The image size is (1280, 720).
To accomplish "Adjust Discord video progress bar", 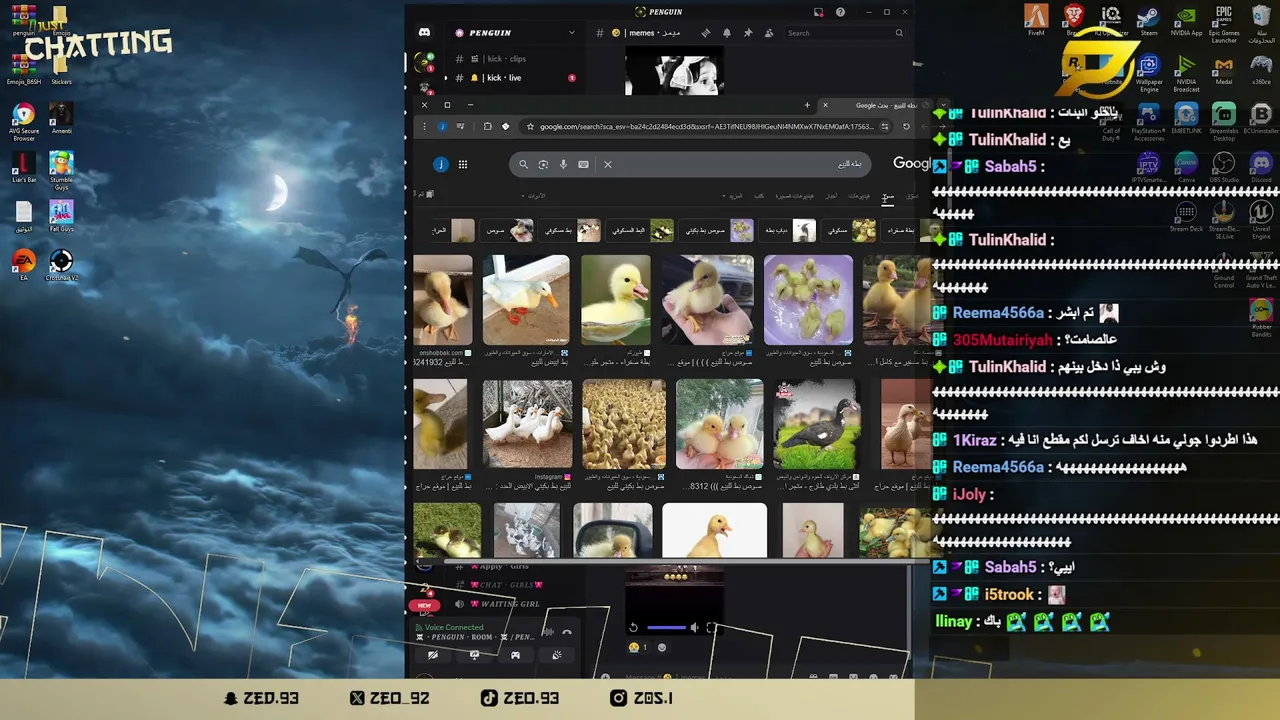I will tap(667, 628).
